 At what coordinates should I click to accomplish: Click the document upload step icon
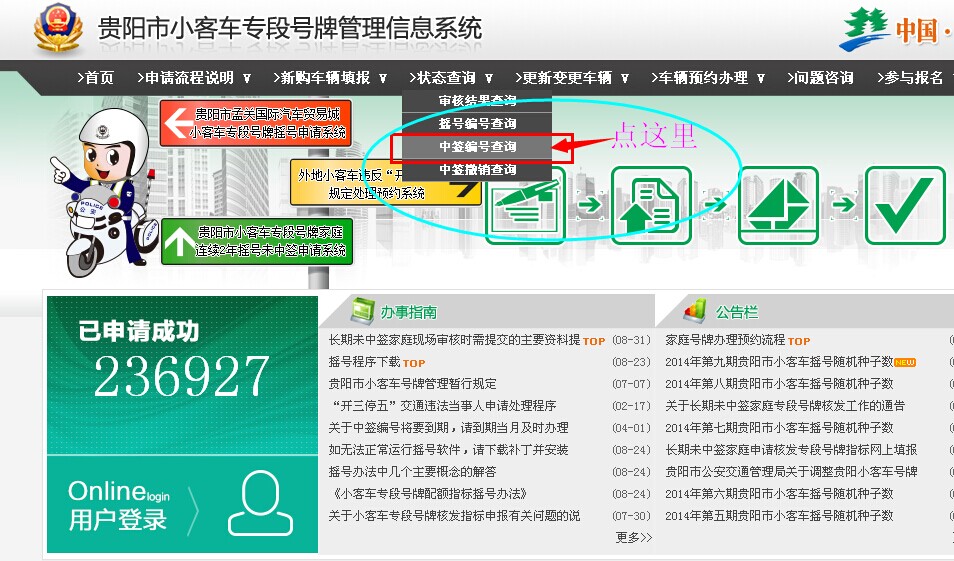point(651,204)
